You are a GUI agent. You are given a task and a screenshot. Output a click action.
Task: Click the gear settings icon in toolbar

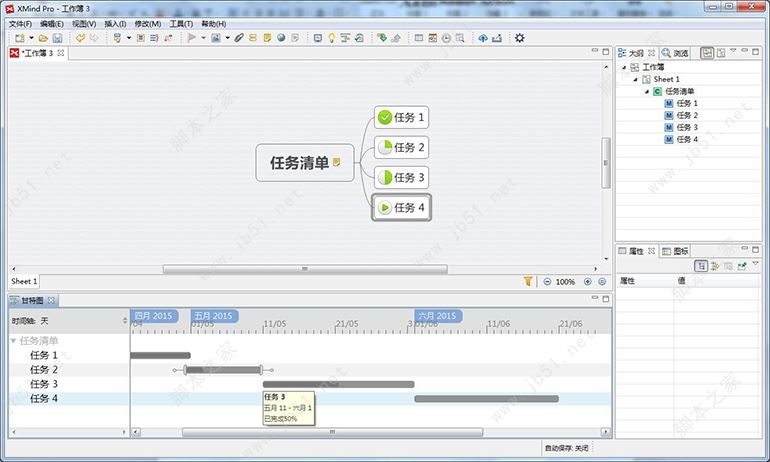point(520,38)
